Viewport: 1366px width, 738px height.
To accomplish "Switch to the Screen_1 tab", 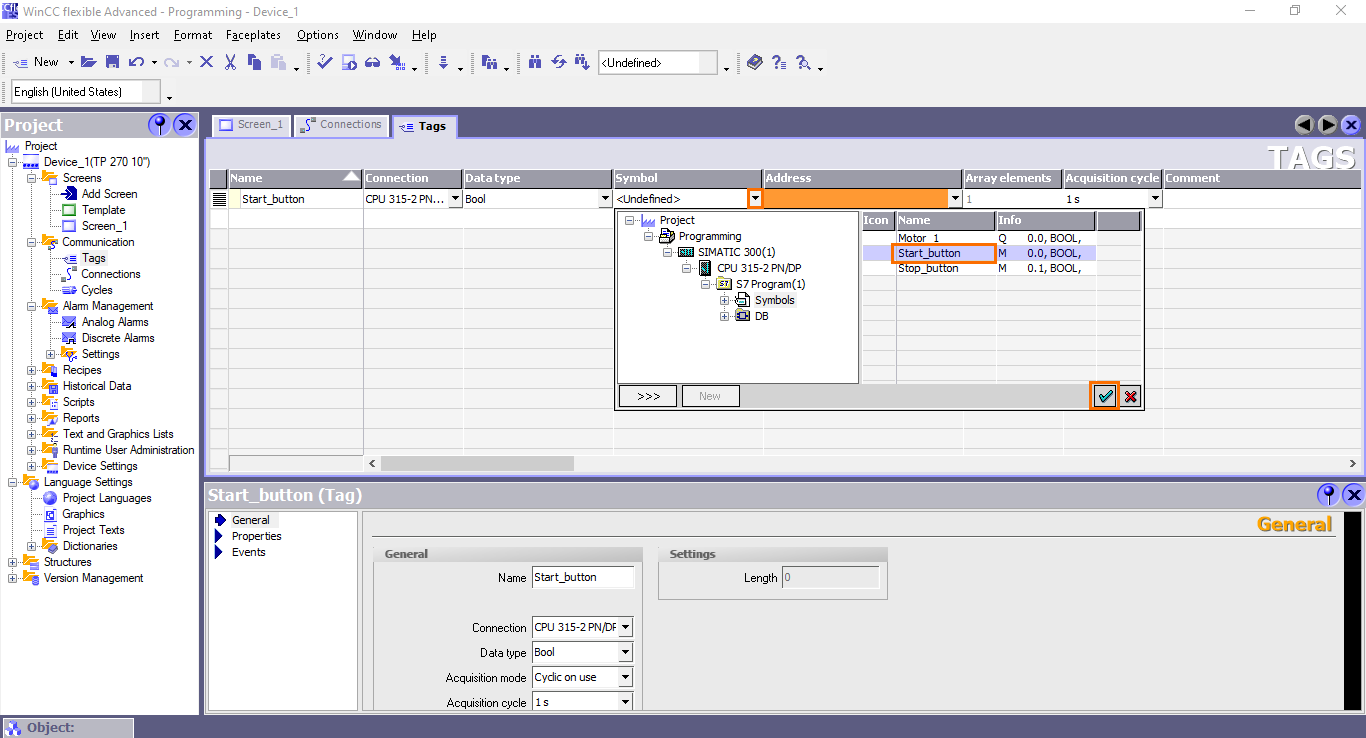I will (x=250, y=125).
